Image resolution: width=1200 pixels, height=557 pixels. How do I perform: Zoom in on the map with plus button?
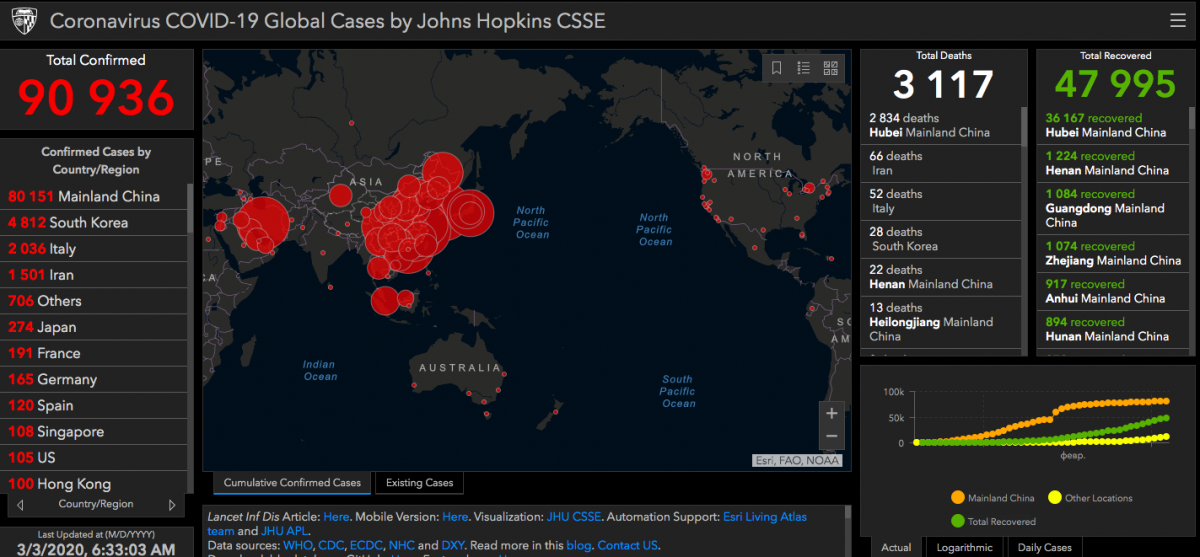[831, 412]
